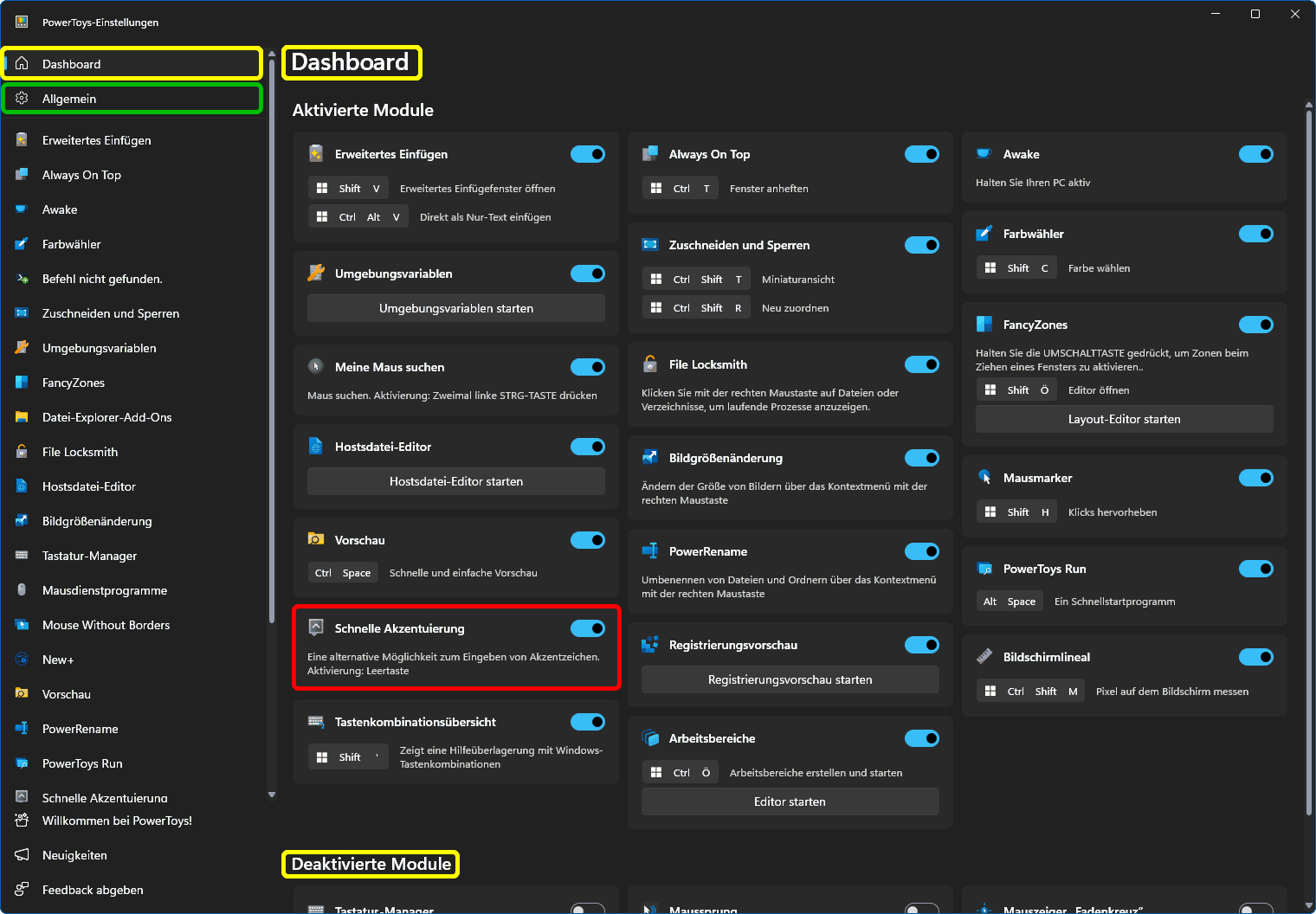Click the Arbeitsbereiche icon on the dashboard card
This screenshot has width=1316, height=914.
(650, 738)
